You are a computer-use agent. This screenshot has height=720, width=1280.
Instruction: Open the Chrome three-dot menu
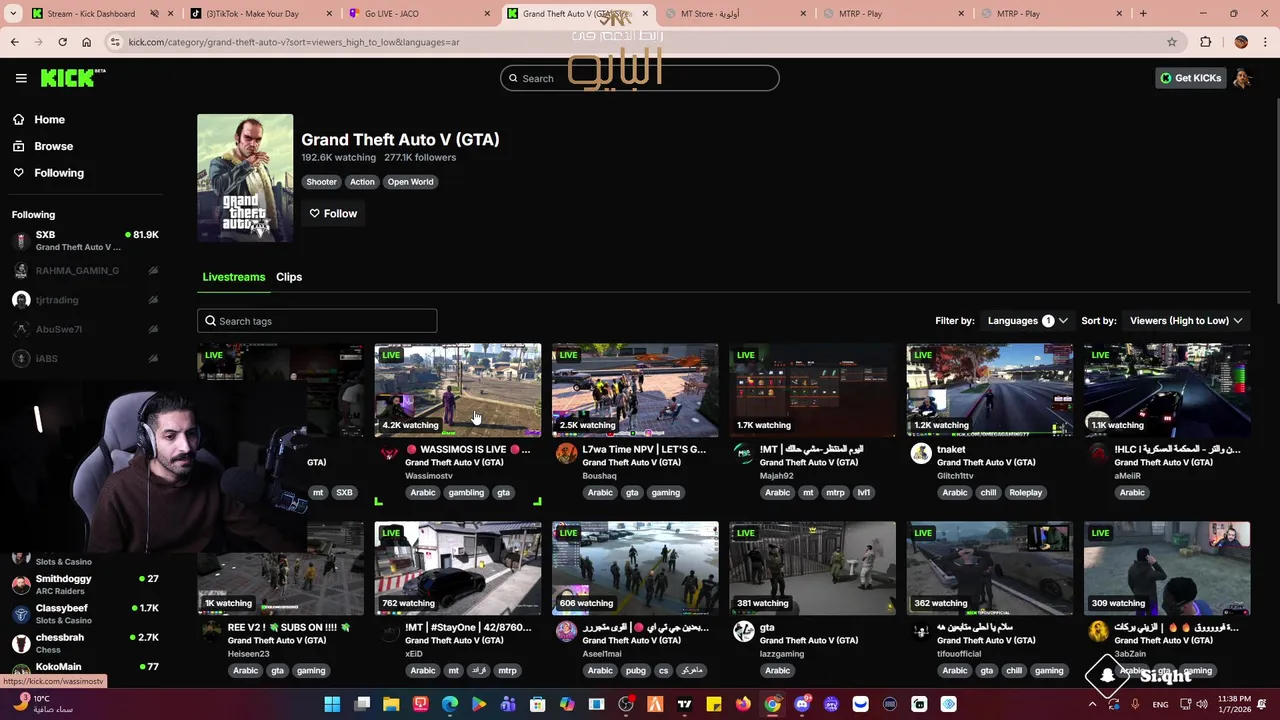click(x=1265, y=42)
